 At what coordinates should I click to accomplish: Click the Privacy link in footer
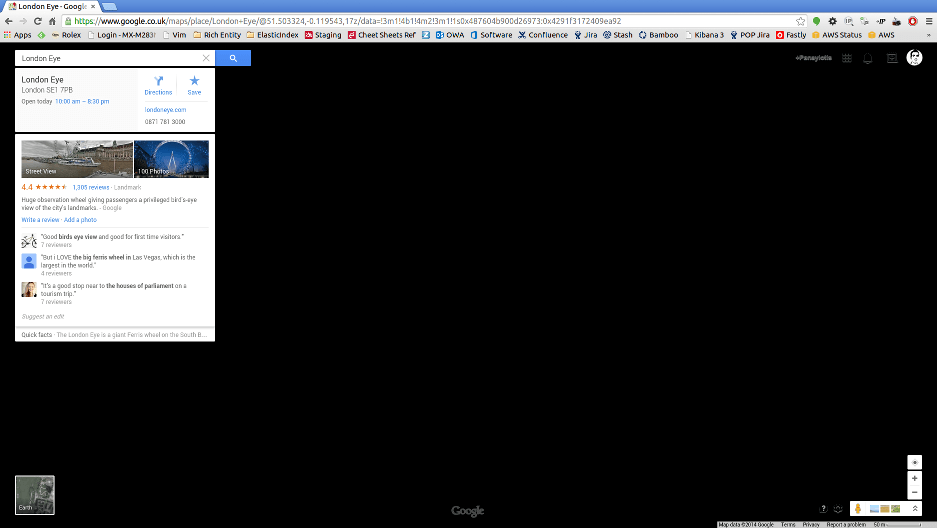click(810, 524)
